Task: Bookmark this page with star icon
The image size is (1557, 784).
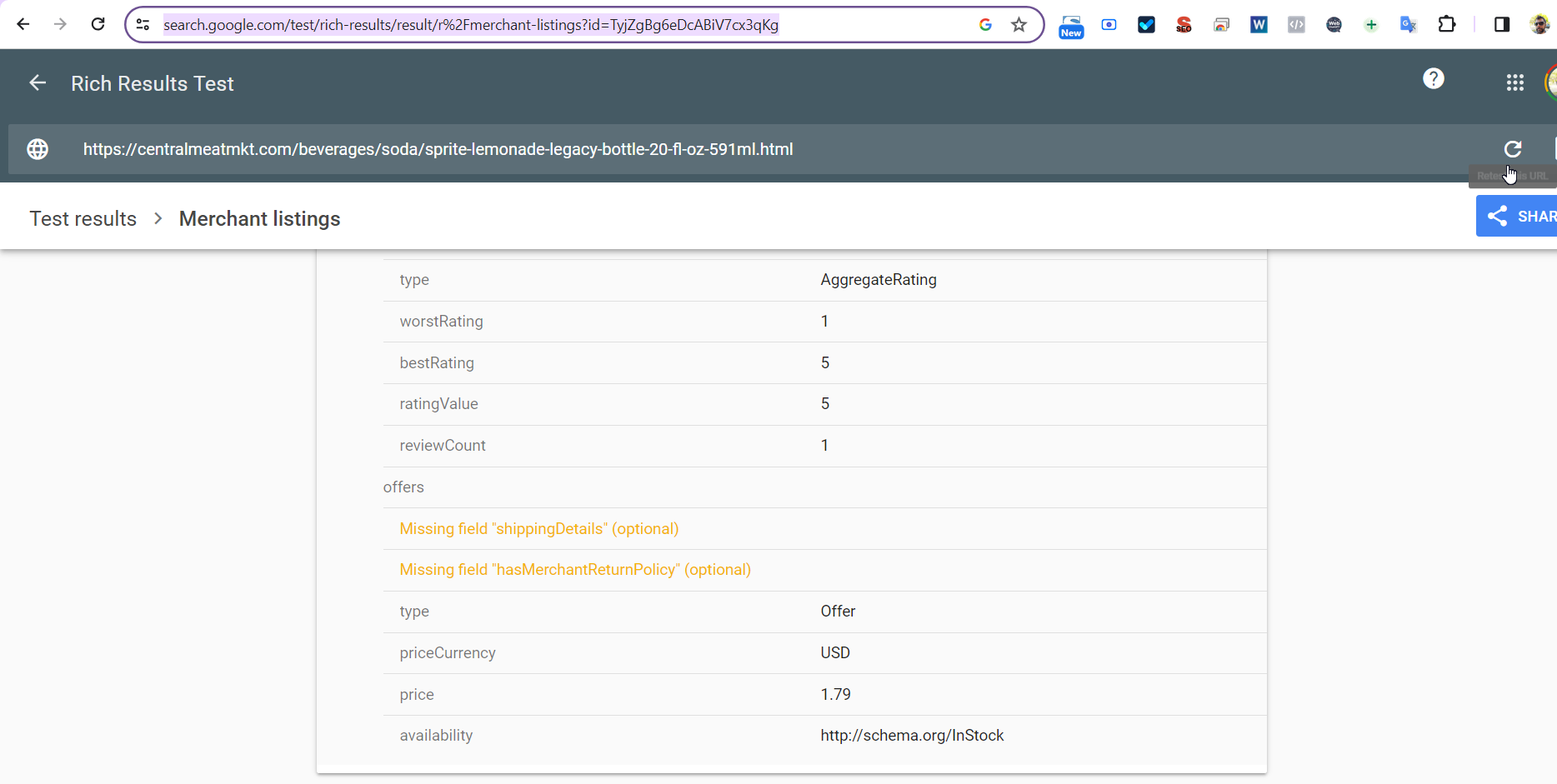Action: [x=1019, y=25]
